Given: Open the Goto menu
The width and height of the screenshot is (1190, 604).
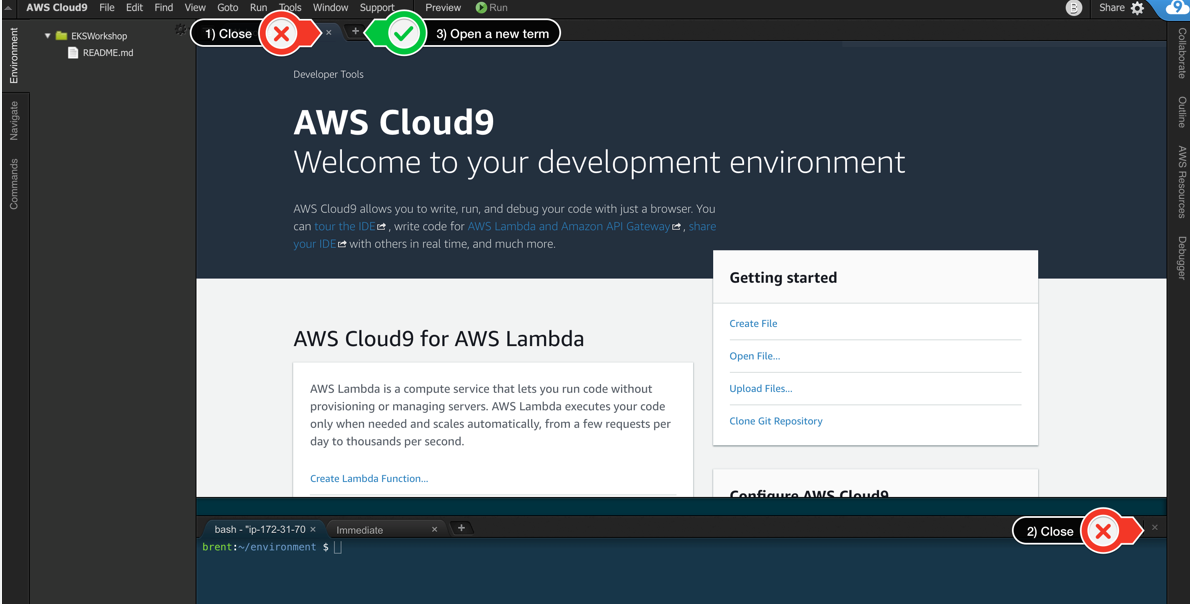Looking at the screenshot, I should point(228,8).
